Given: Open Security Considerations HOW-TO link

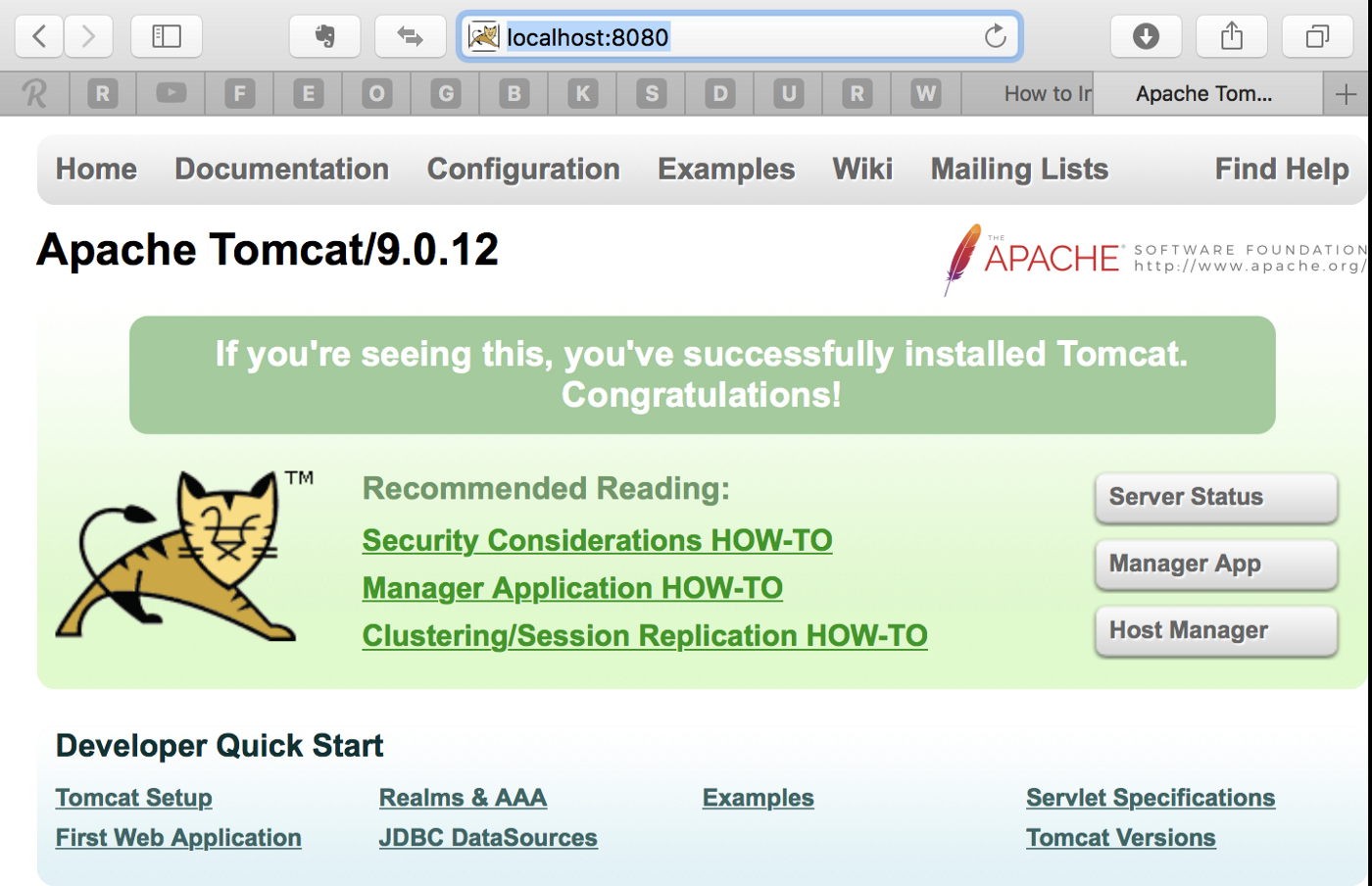Looking at the screenshot, I should (597, 540).
